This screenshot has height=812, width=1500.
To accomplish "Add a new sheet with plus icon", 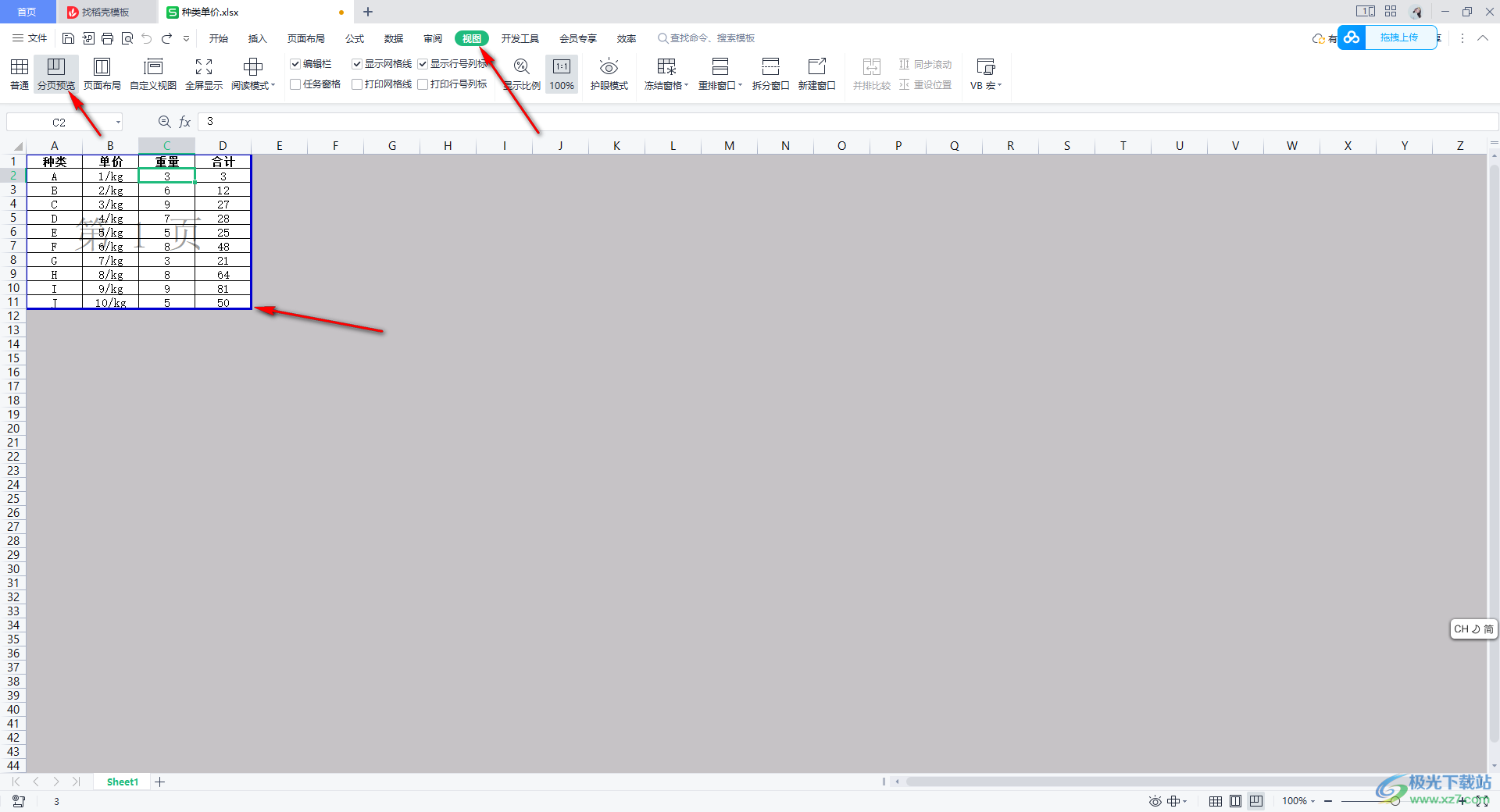I will [160, 782].
